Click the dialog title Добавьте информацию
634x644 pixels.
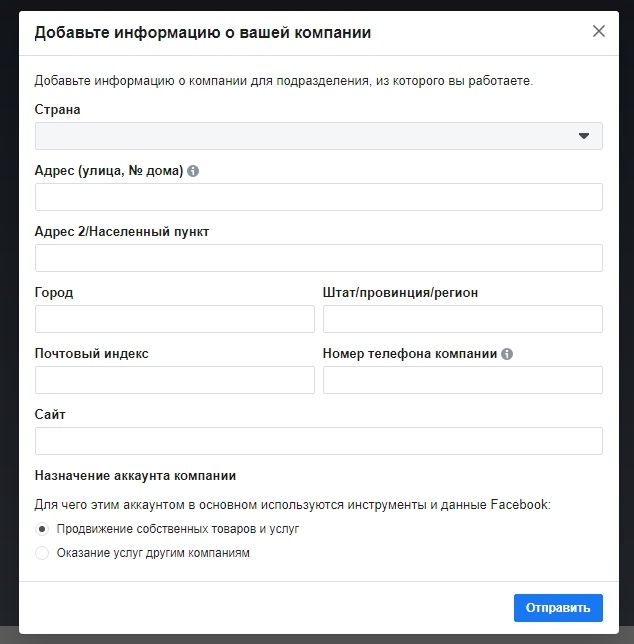click(x=202, y=32)
